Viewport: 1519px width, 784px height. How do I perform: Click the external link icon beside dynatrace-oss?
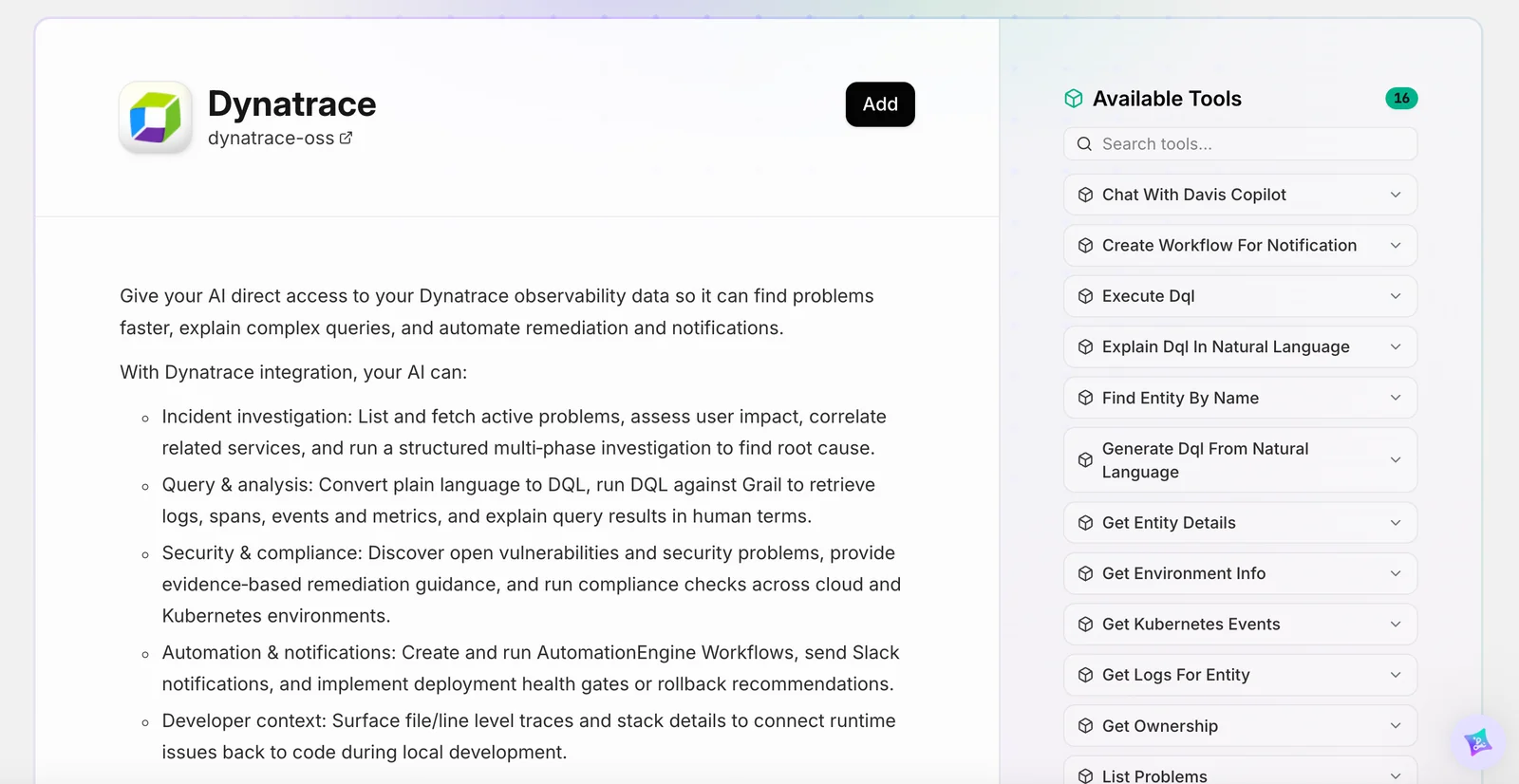(x=346, y=139)
